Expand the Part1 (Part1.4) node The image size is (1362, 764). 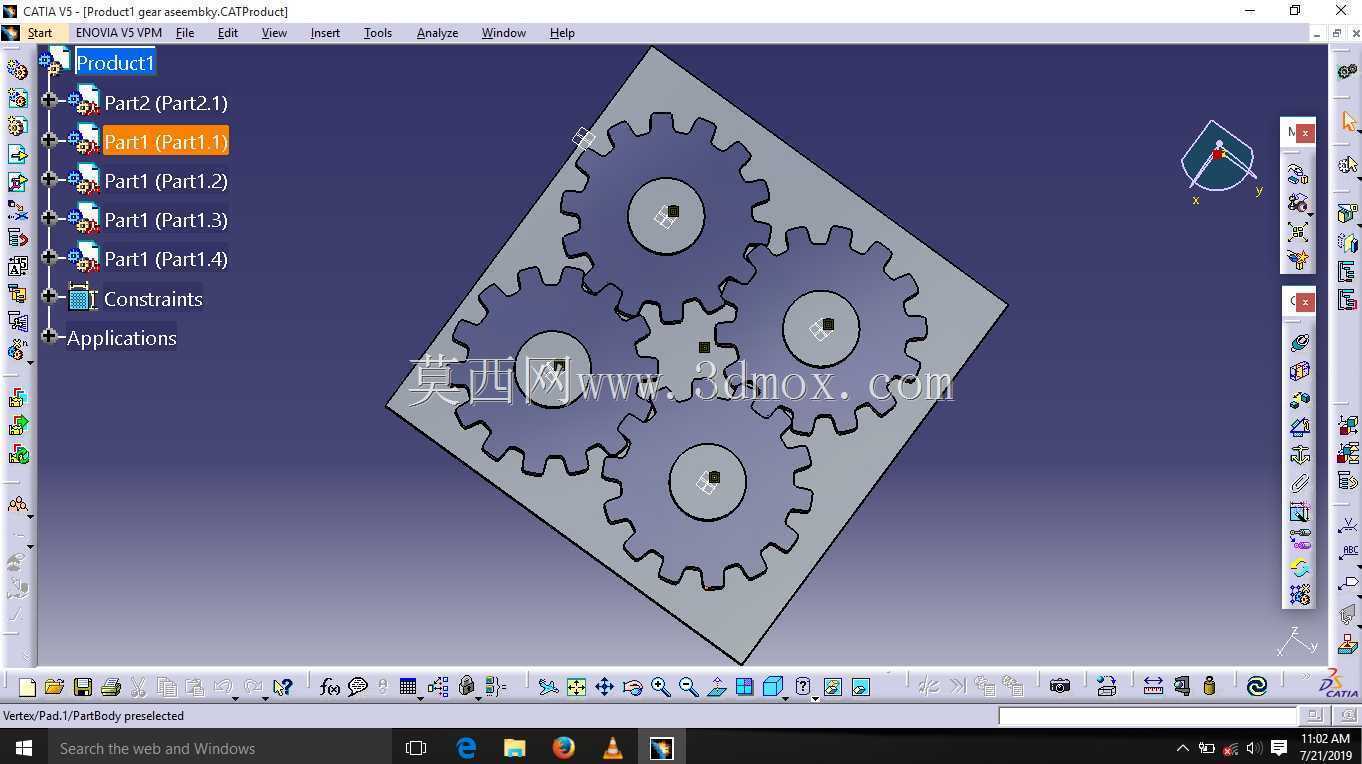point(49,257)
